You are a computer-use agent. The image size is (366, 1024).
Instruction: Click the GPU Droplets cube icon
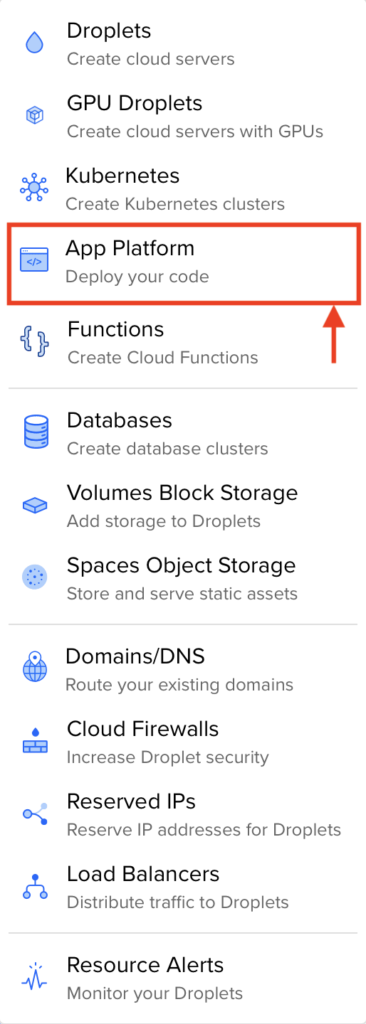pos(34,116)
